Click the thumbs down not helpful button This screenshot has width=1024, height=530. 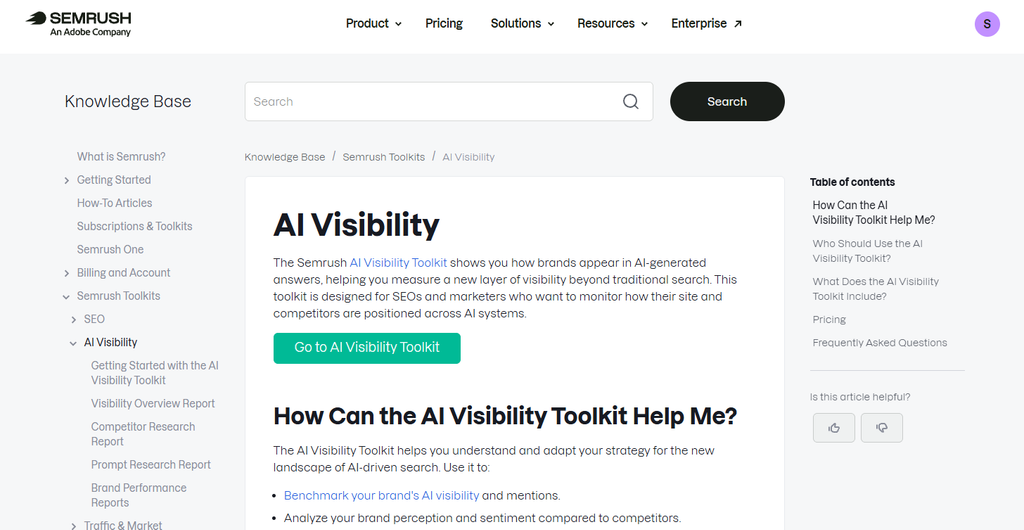(x=882, y=428)
